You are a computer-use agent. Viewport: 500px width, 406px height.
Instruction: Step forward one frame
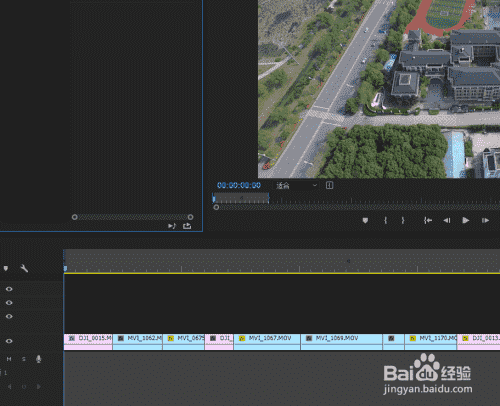(485, 220)
